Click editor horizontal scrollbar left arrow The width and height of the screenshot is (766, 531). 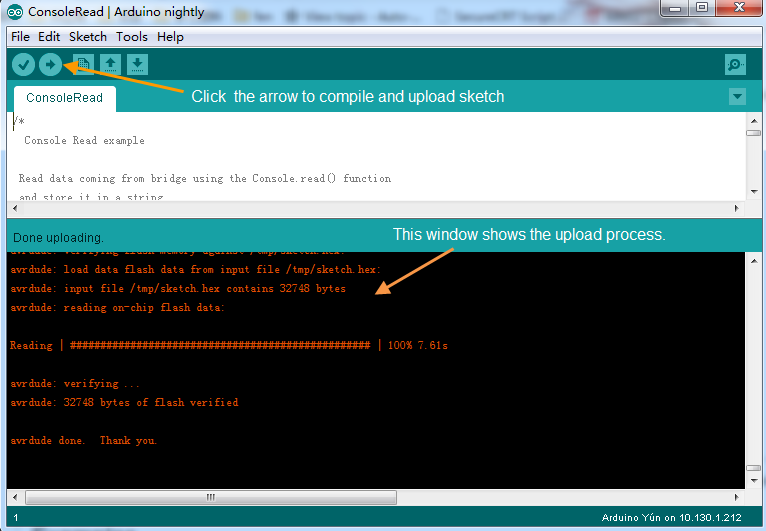pos(15,209)
